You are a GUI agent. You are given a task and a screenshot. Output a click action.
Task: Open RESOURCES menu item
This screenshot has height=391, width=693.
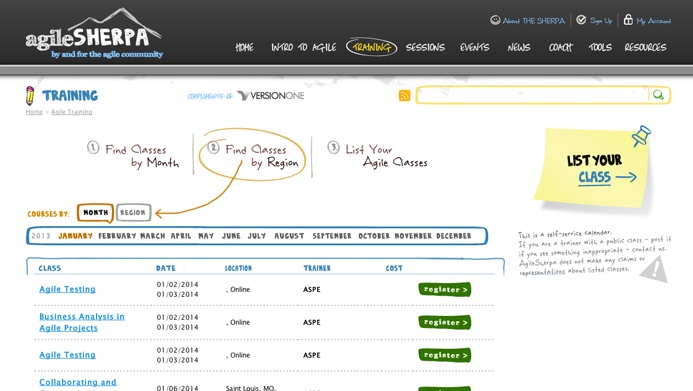[645, 47]
